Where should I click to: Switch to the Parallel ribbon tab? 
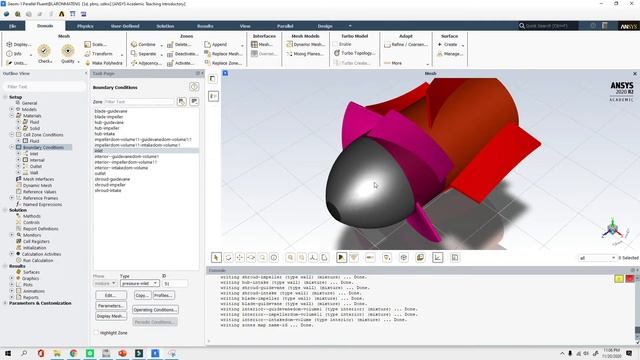click(x=285, y=26)
